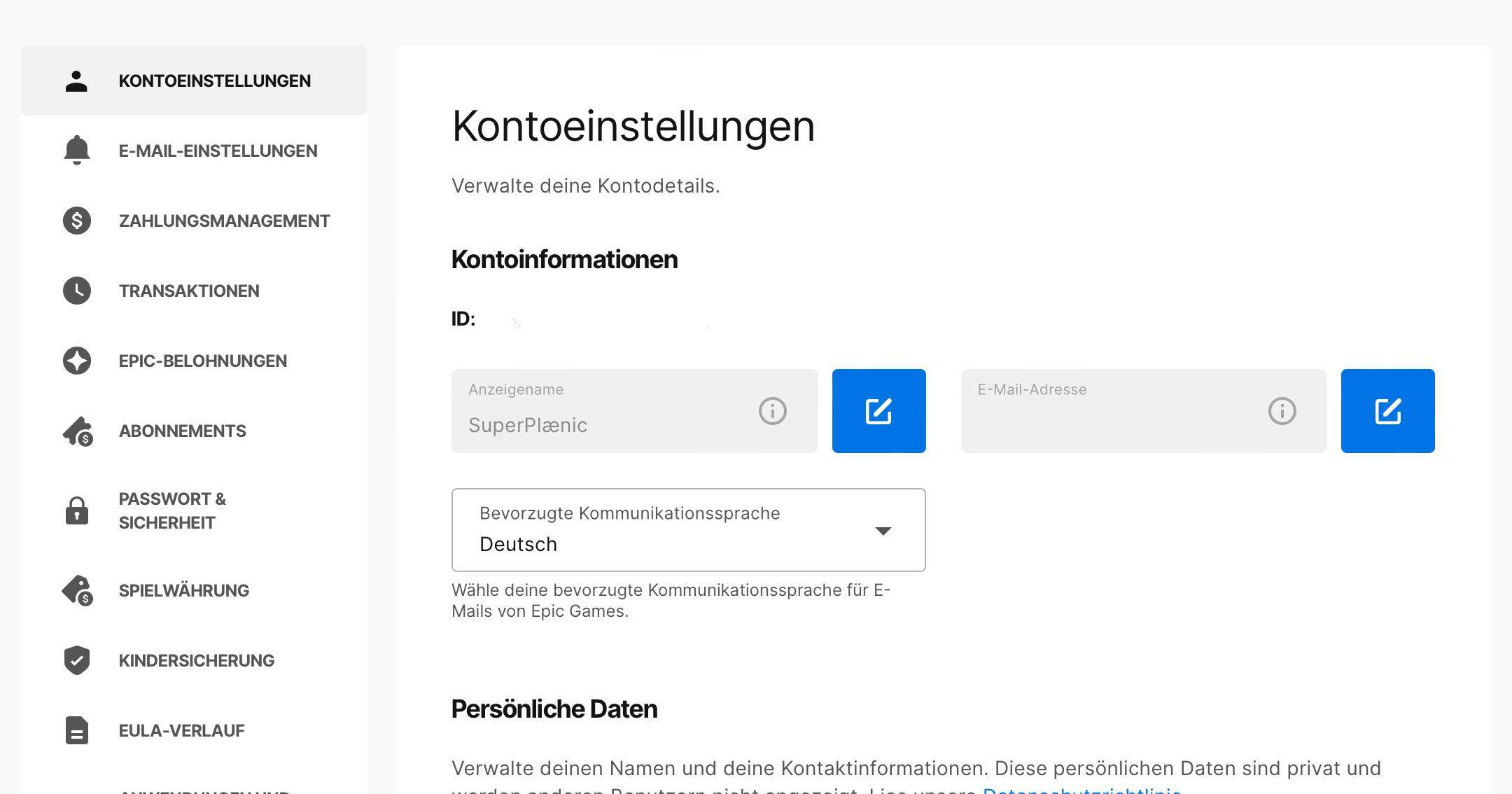The image size is (1512, 794).
Task: Click the clock icon for Transaktionen
Action: (x=76, y=291)
